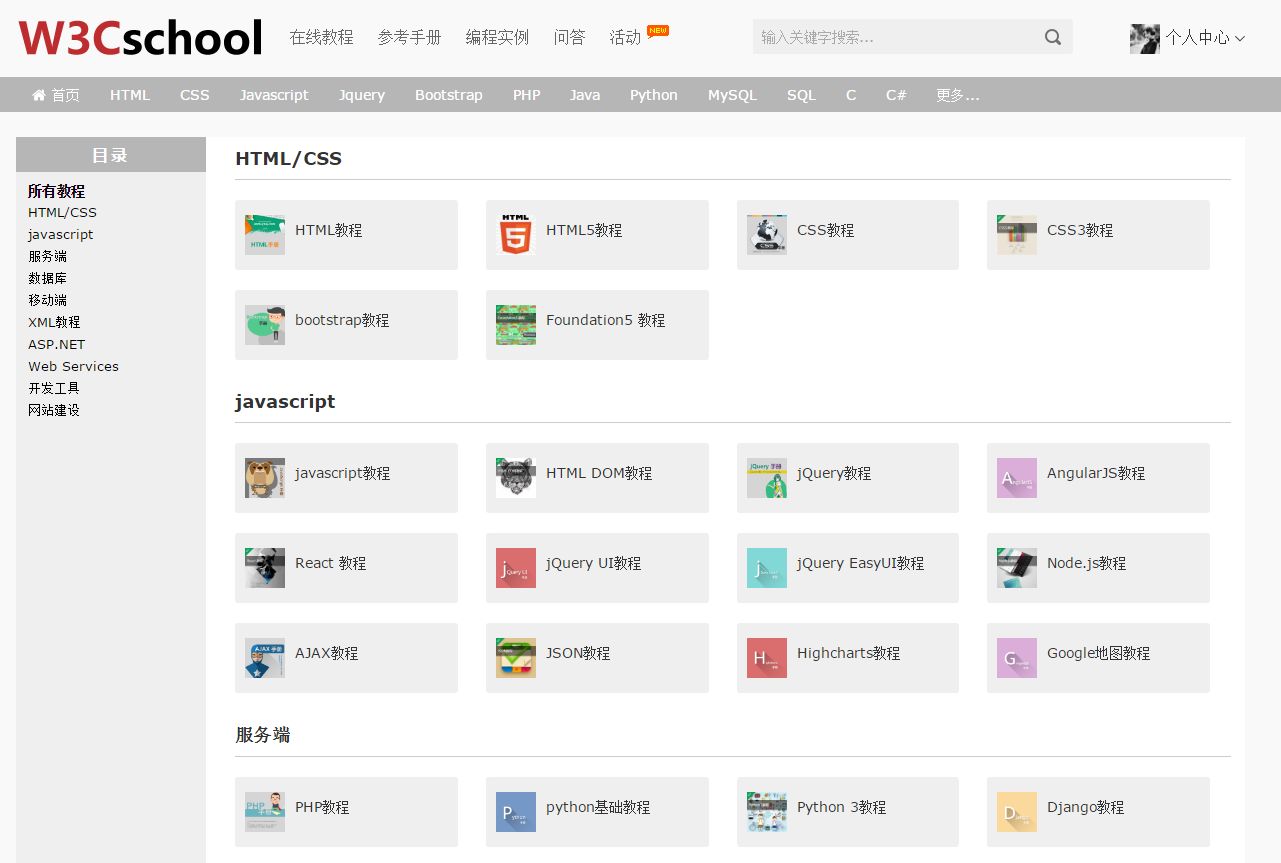This screenshot has height=863, width=1281.
Task: Click the JSON教程 thumbnail icon
Action: 516,658
